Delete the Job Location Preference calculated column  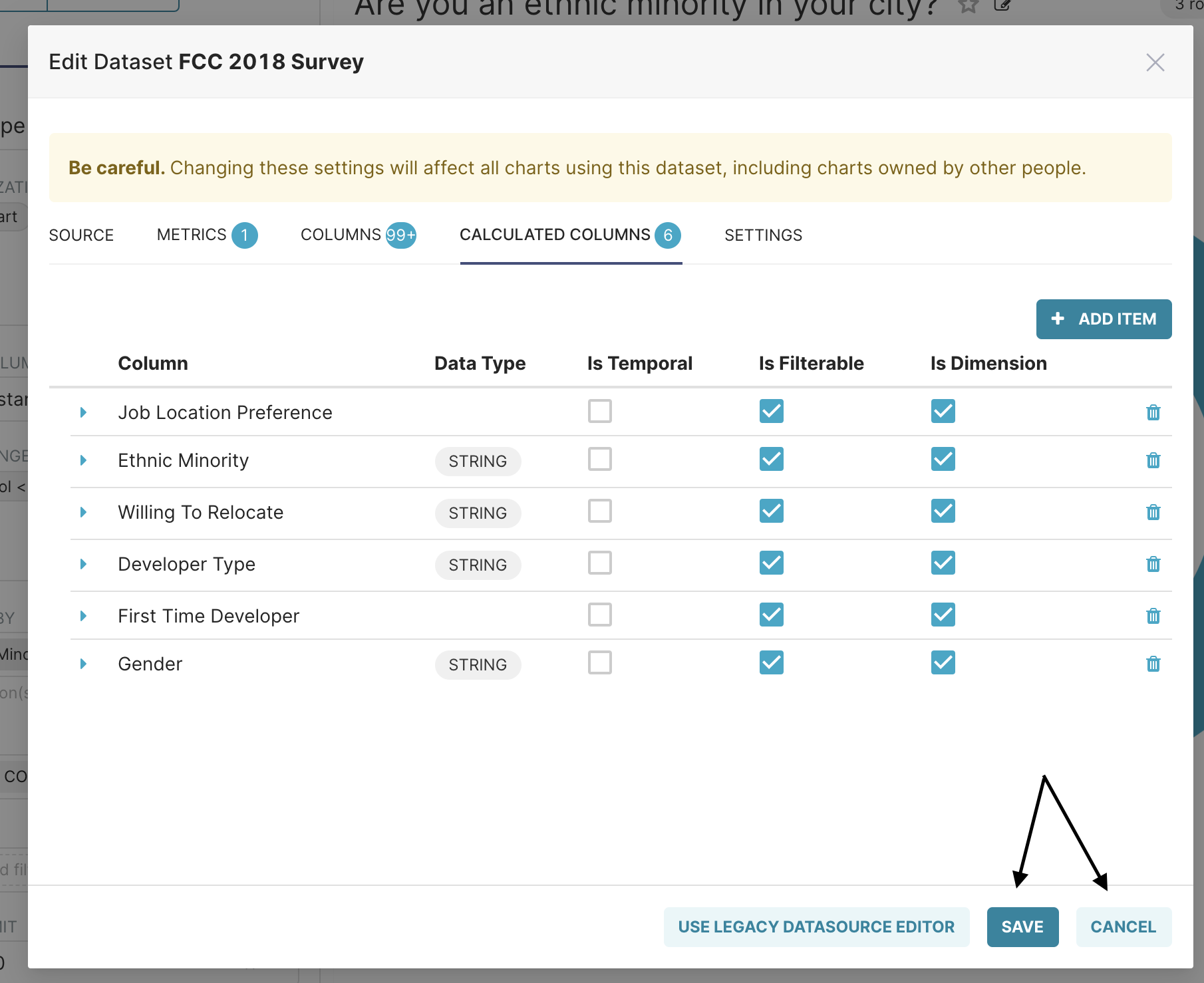point(1153,412)
